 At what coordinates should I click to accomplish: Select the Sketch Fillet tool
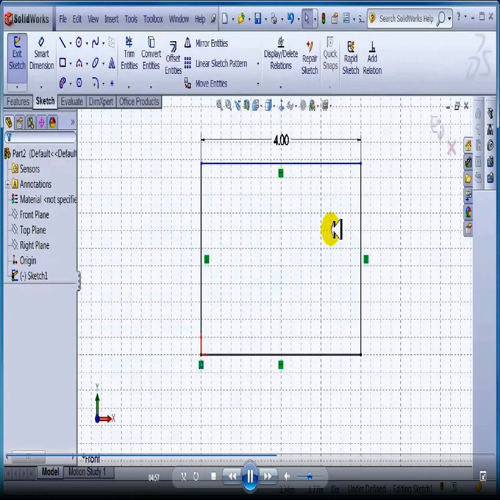point(95,82)
